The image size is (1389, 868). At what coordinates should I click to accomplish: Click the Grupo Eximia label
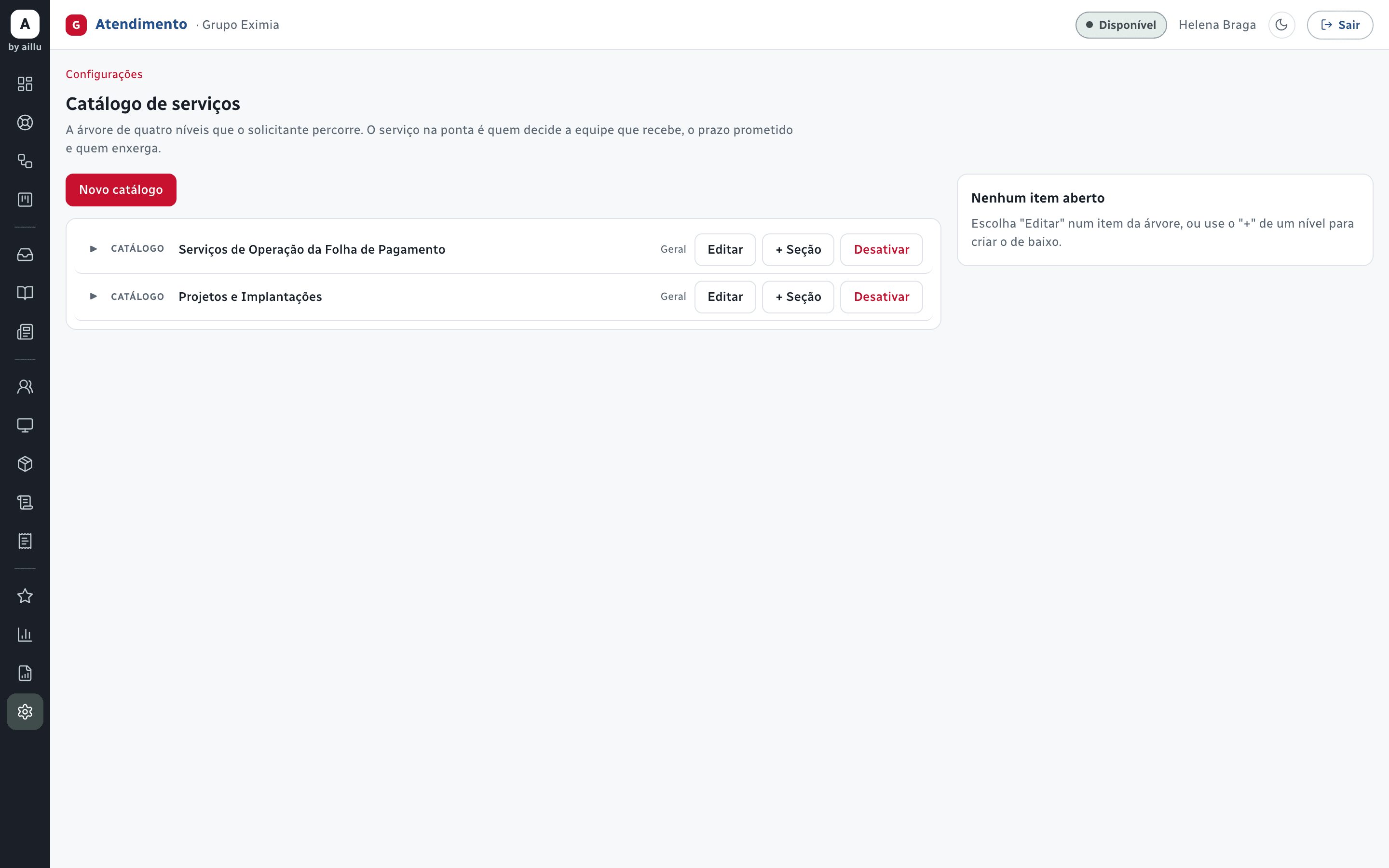tap(241, 25)
